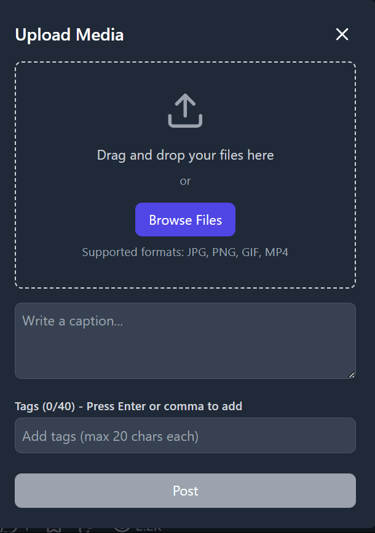
Task: Select the Supported formats hint text
Action: click(185, 252)
